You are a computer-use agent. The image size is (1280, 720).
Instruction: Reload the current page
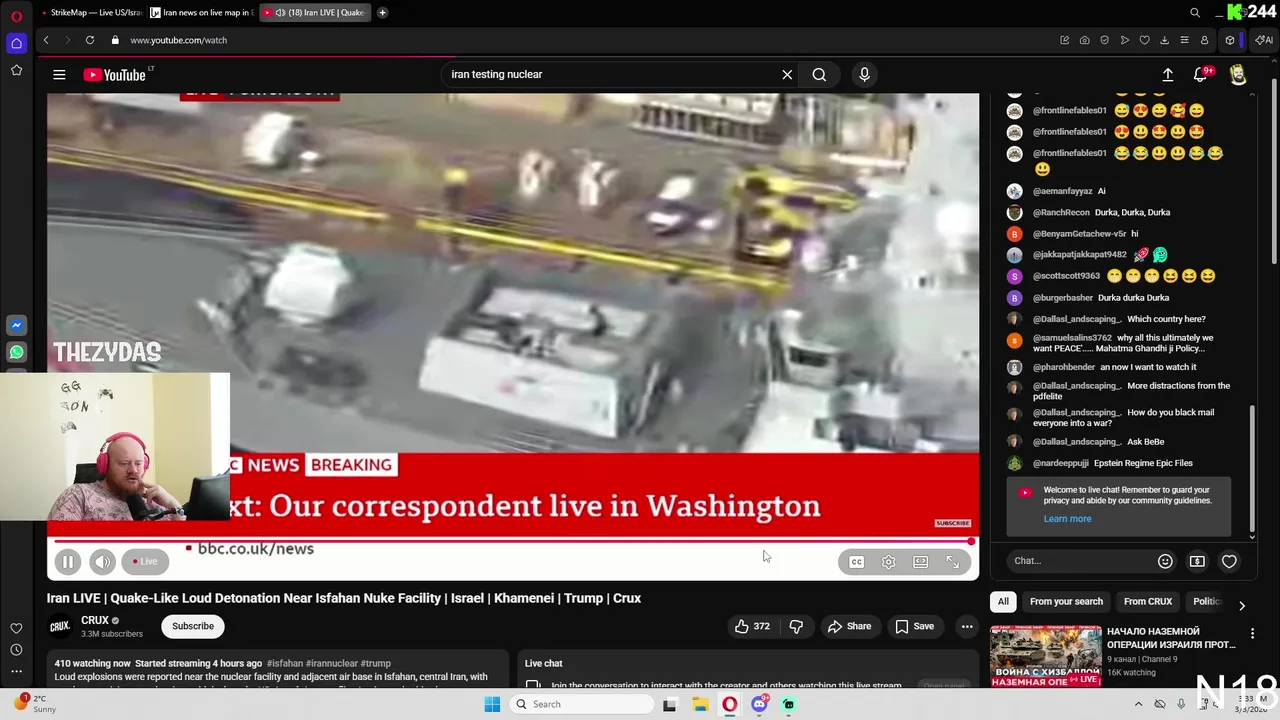click(90, 40)
